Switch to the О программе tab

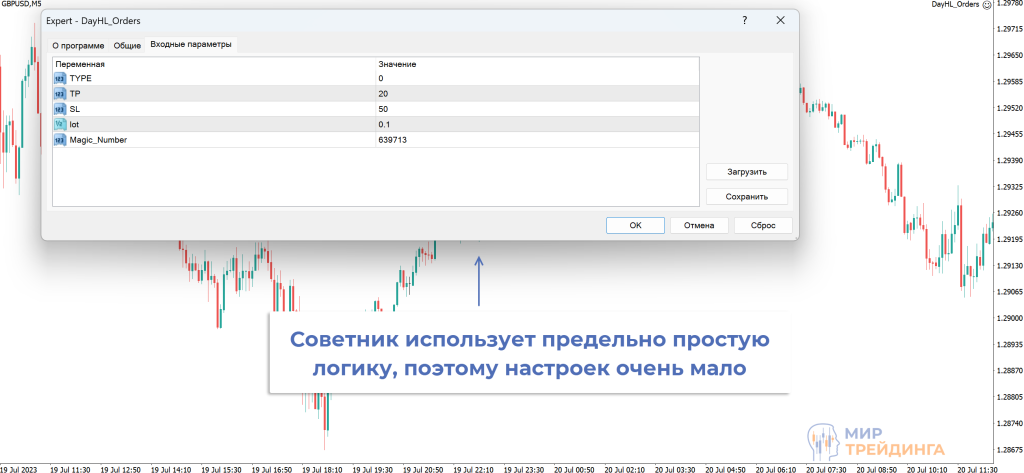tap(78, 45)
